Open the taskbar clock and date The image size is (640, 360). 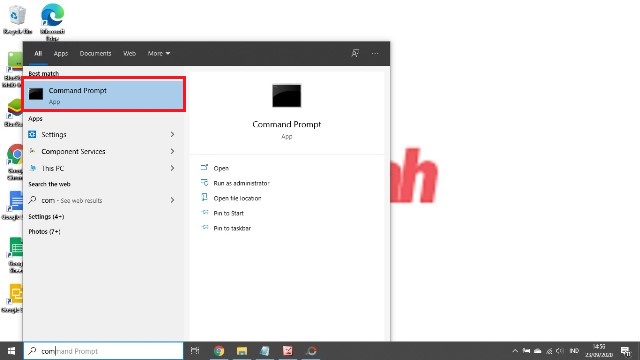[599, 351]
